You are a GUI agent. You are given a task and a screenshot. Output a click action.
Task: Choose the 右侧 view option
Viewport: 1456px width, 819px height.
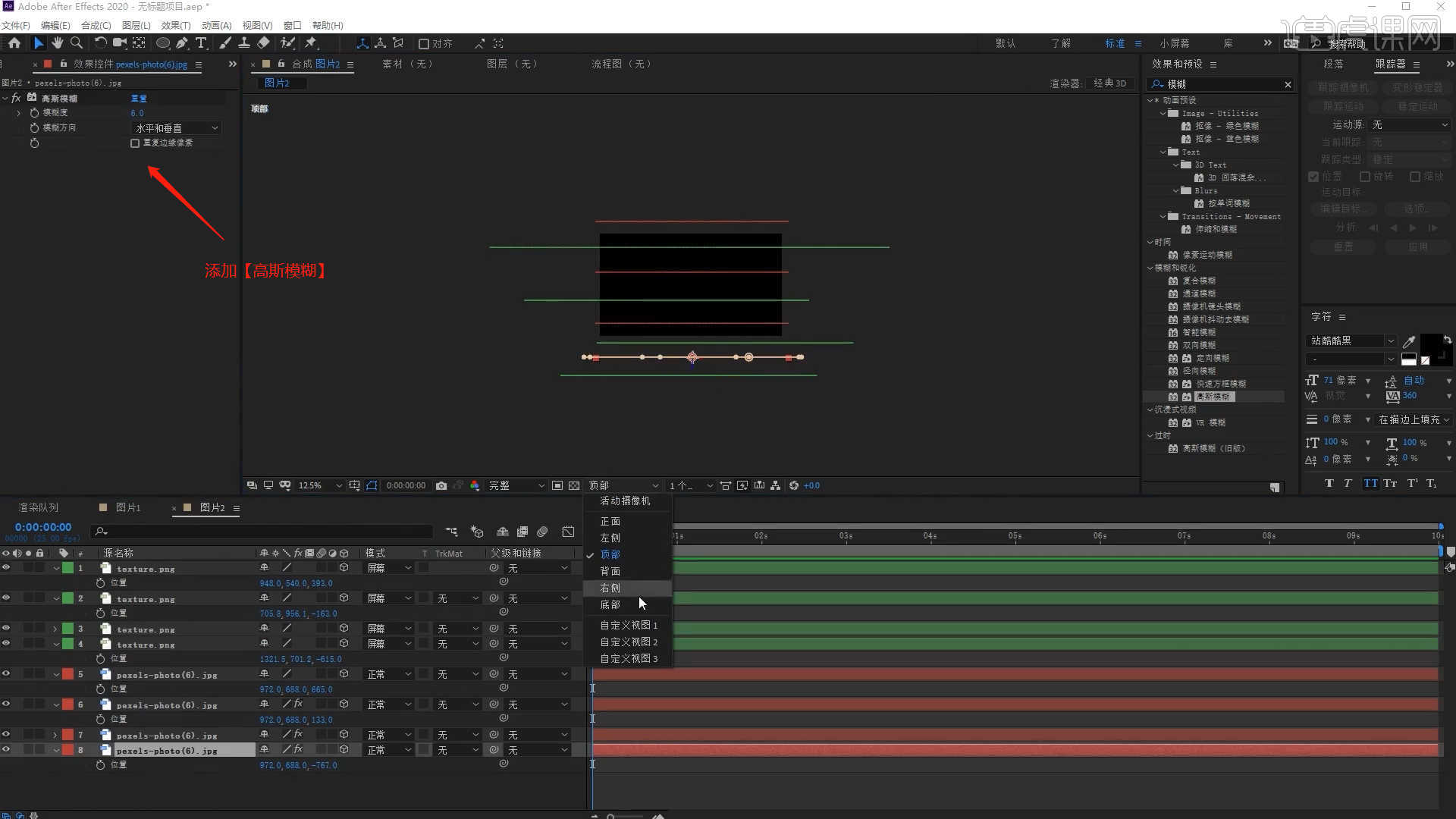coord(610,588)
